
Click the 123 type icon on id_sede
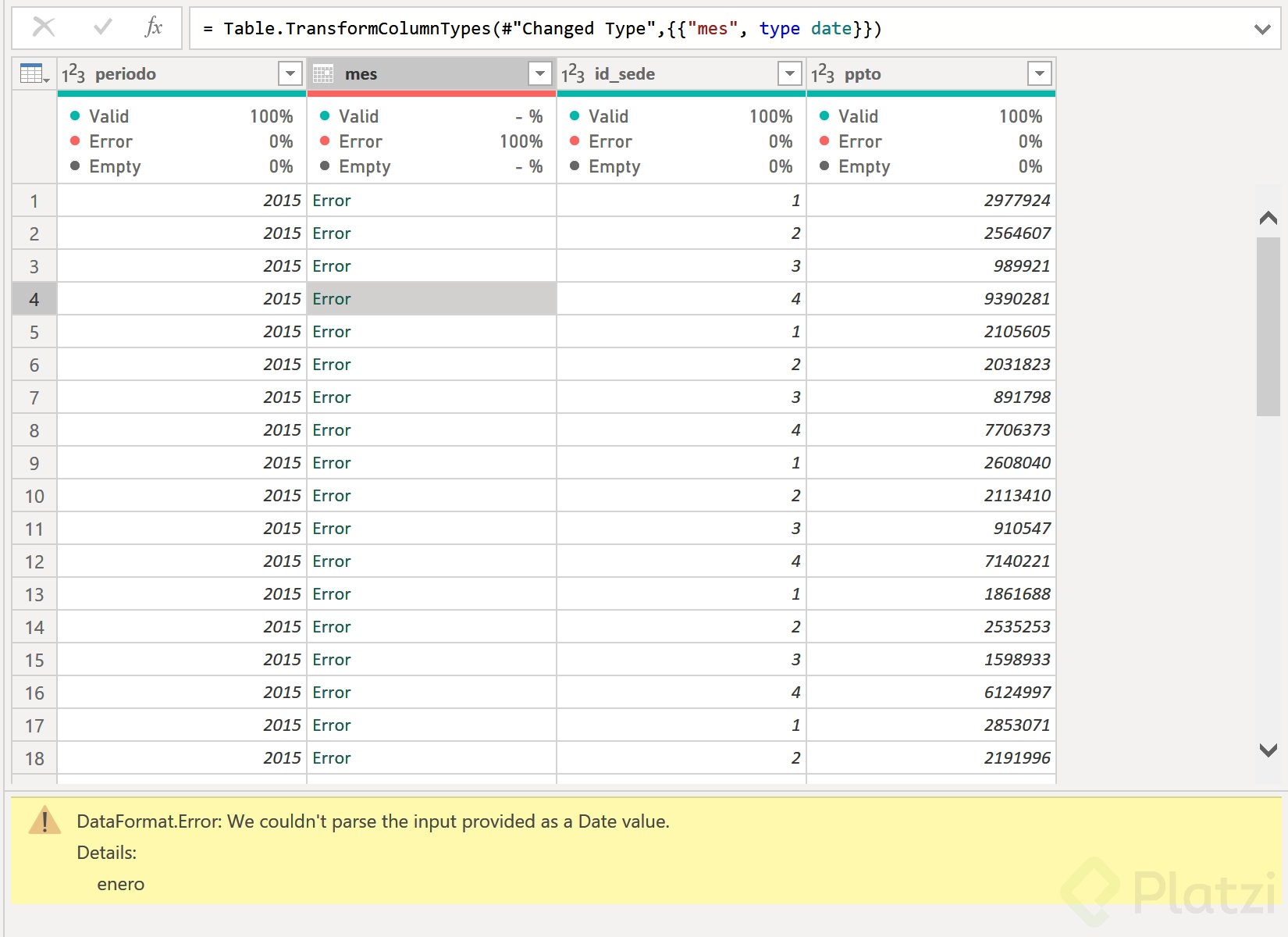point(574,73)
